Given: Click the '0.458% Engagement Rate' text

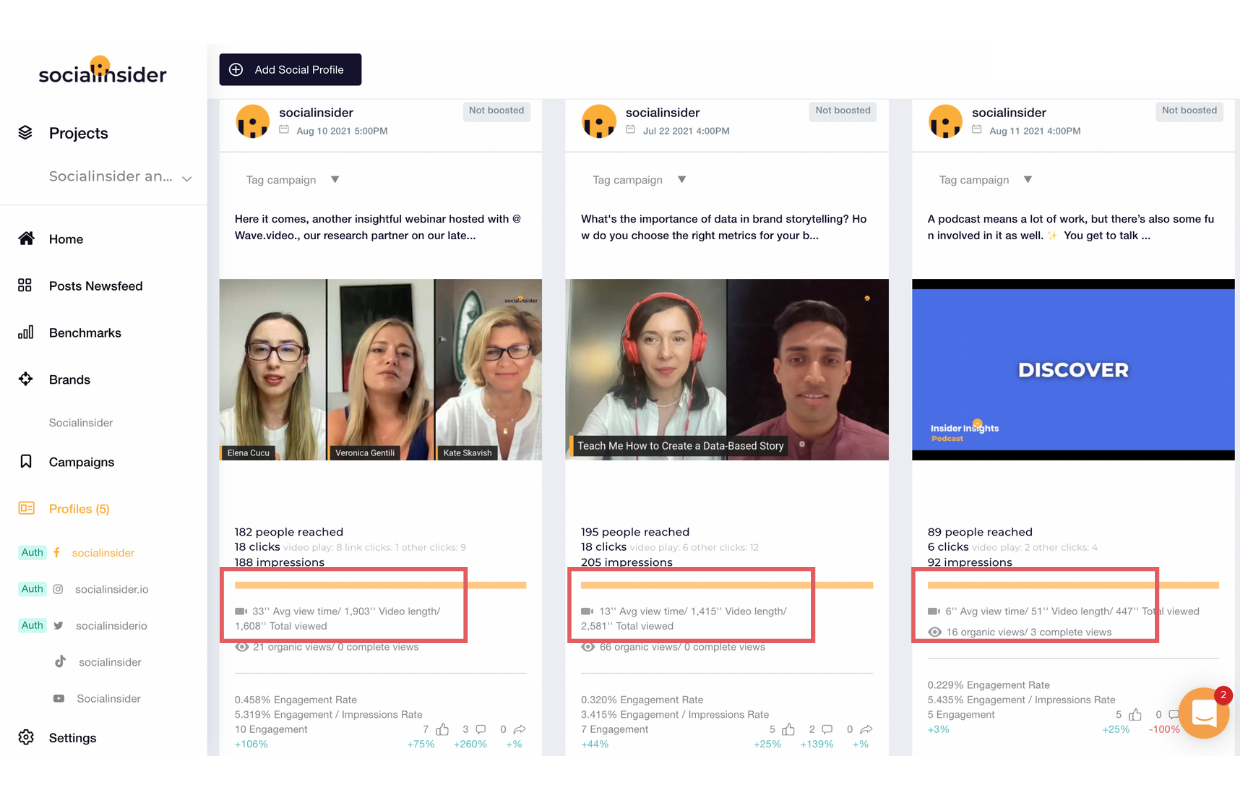Looking at the screenshot, I should click(x=296, y=700).
